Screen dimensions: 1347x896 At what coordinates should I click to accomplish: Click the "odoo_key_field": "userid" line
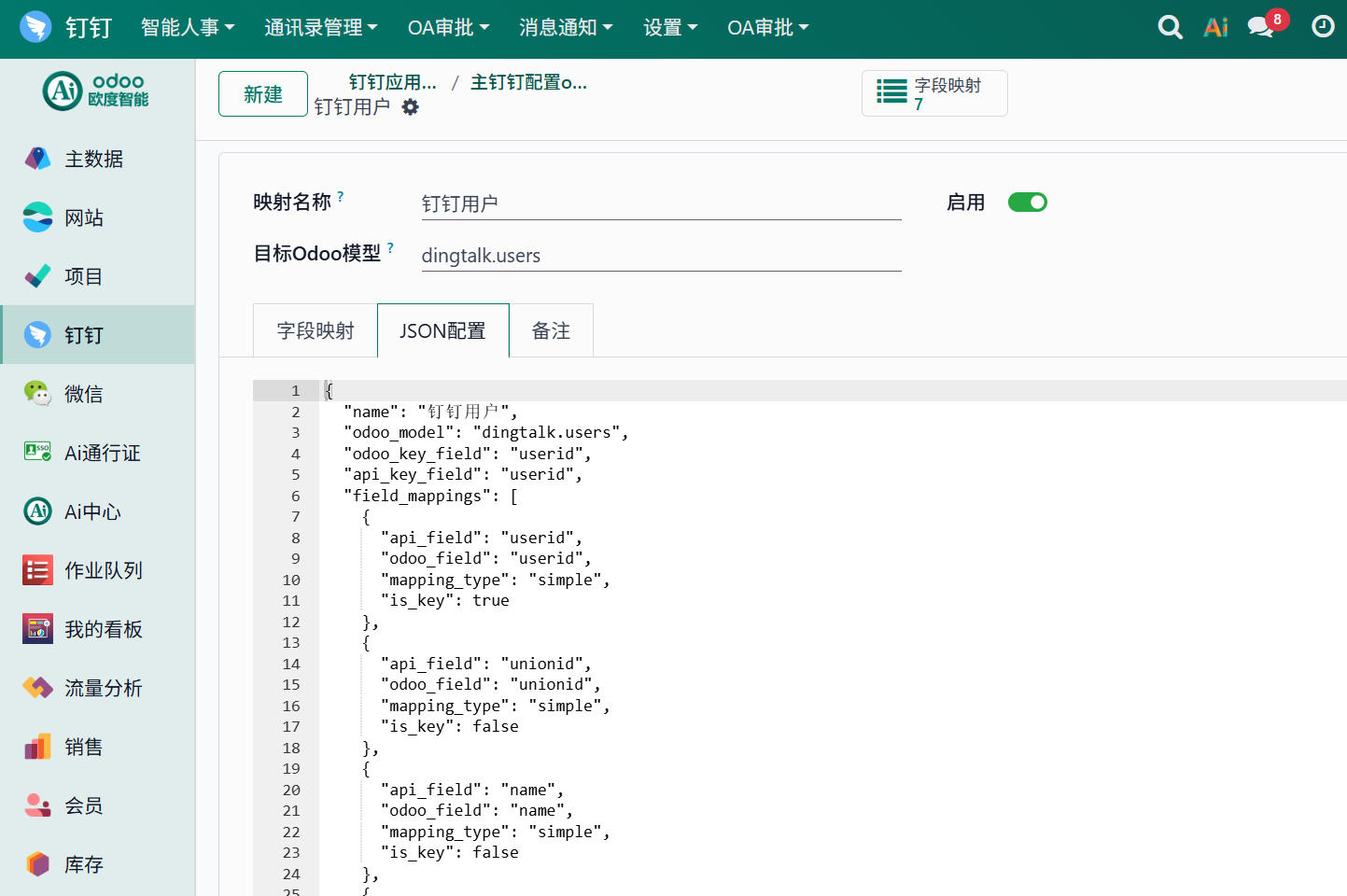(x=467, y=454)
